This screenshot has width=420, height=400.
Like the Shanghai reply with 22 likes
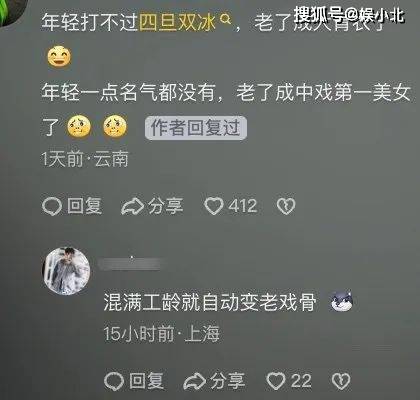tap(289, 381)
